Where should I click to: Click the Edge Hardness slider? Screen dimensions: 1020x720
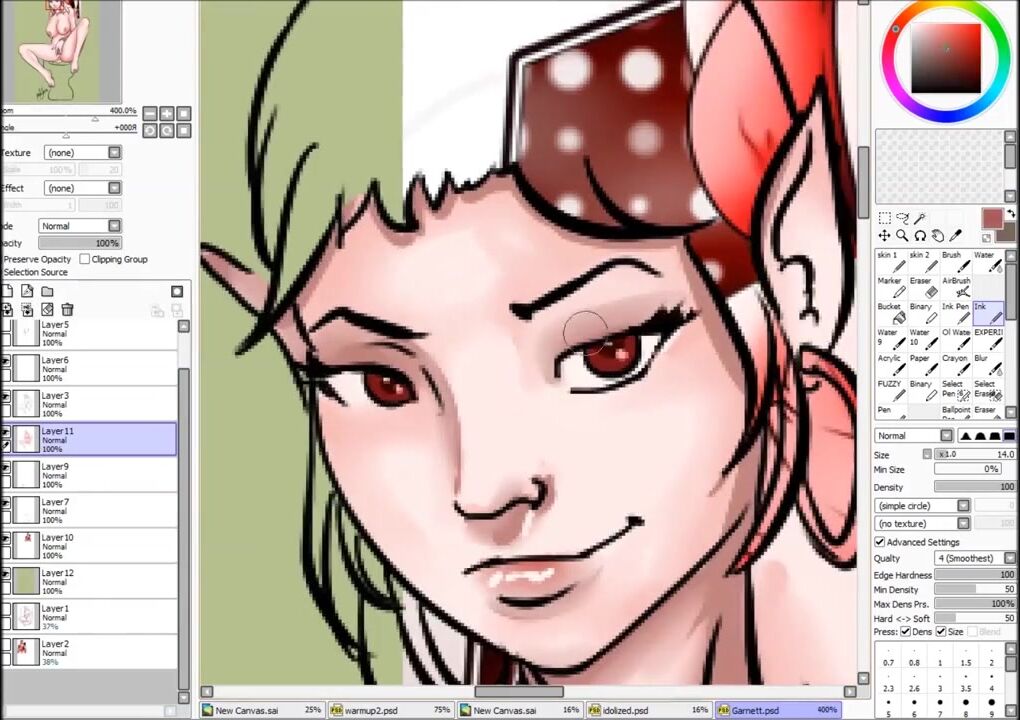click(975, 575)
